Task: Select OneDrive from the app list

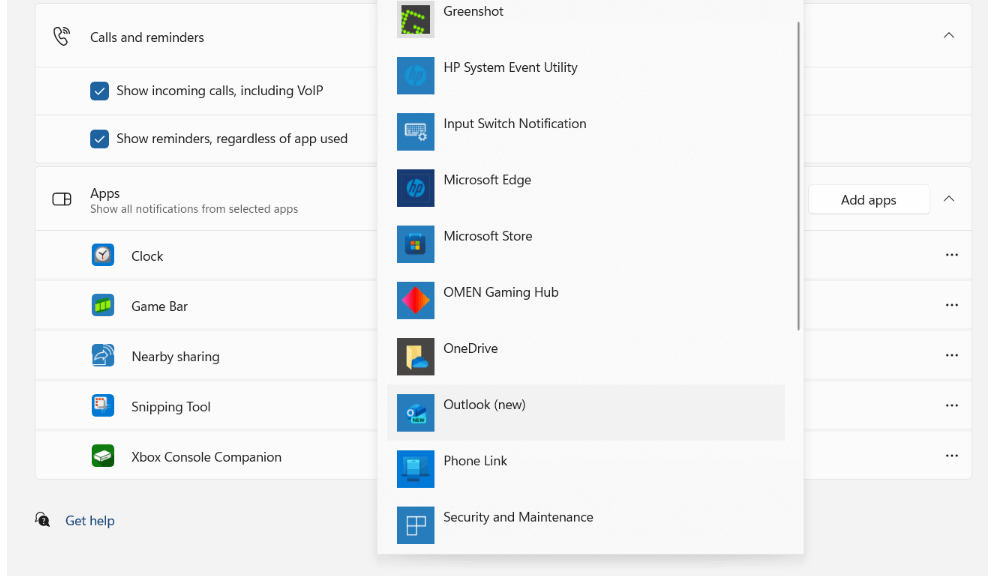Action: pos(586,356)
